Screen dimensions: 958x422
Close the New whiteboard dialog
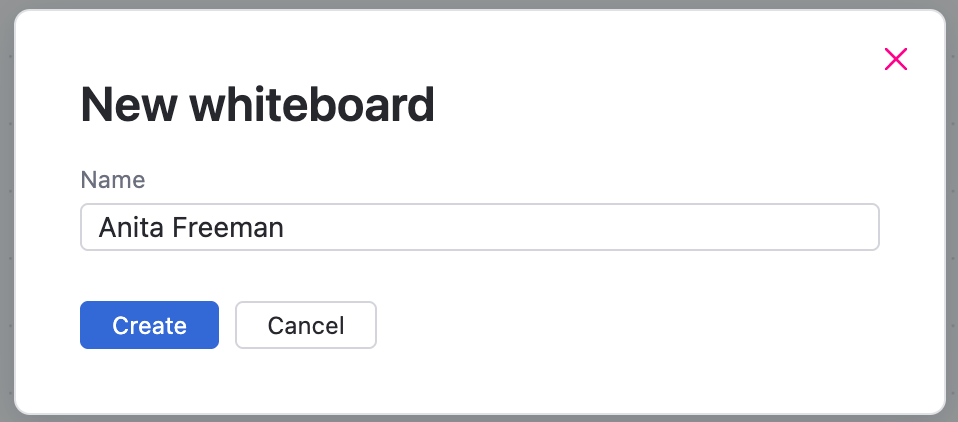coord(896,60)
